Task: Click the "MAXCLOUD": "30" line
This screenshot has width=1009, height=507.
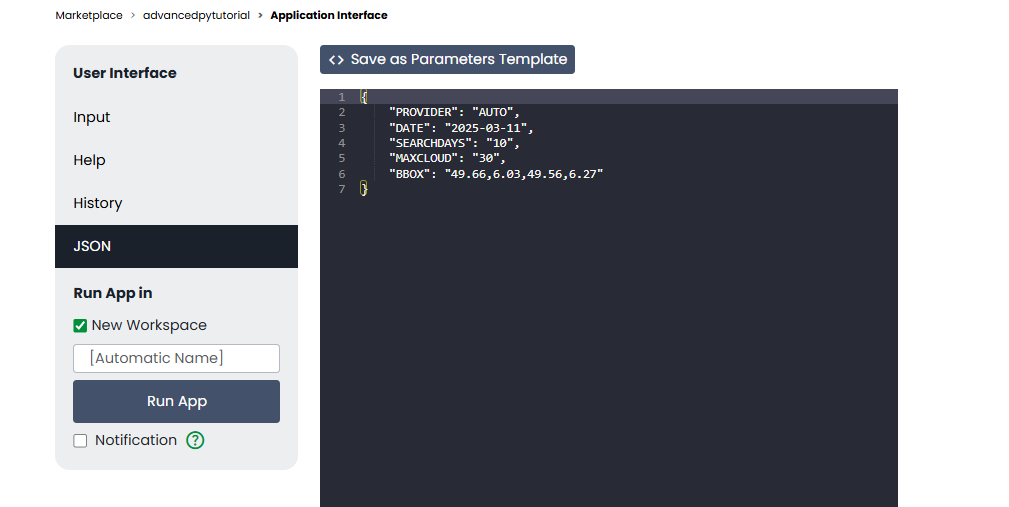Action: pos(447,158)
